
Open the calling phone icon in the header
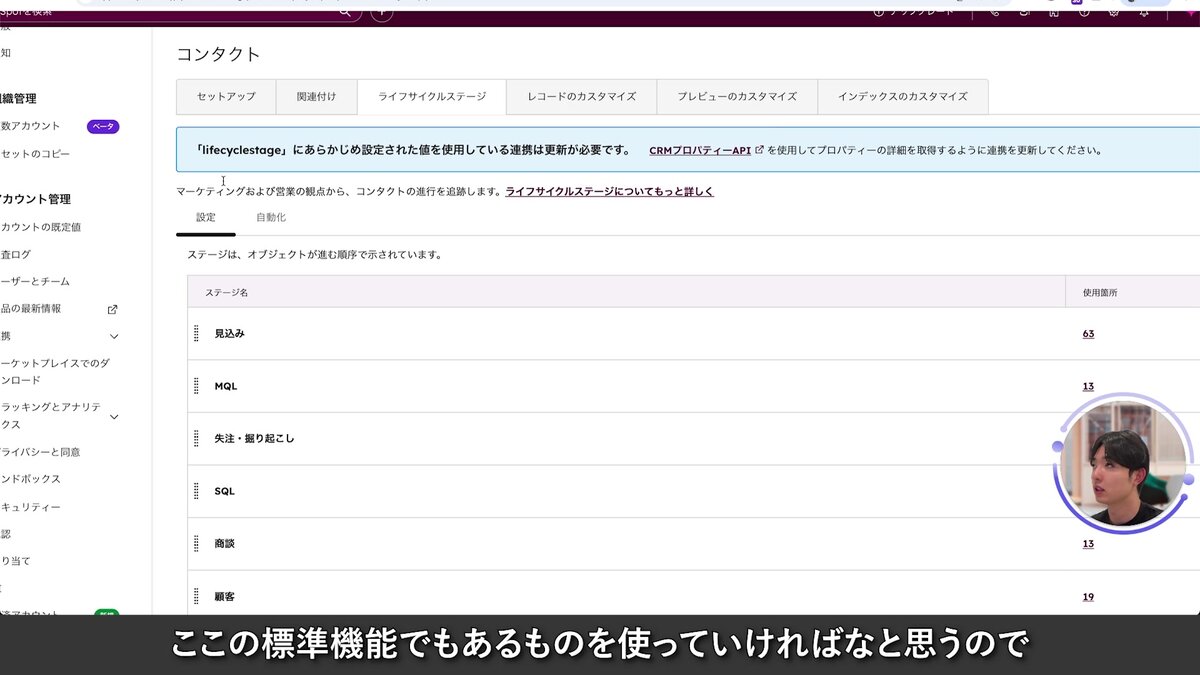(x=995, y=14)
